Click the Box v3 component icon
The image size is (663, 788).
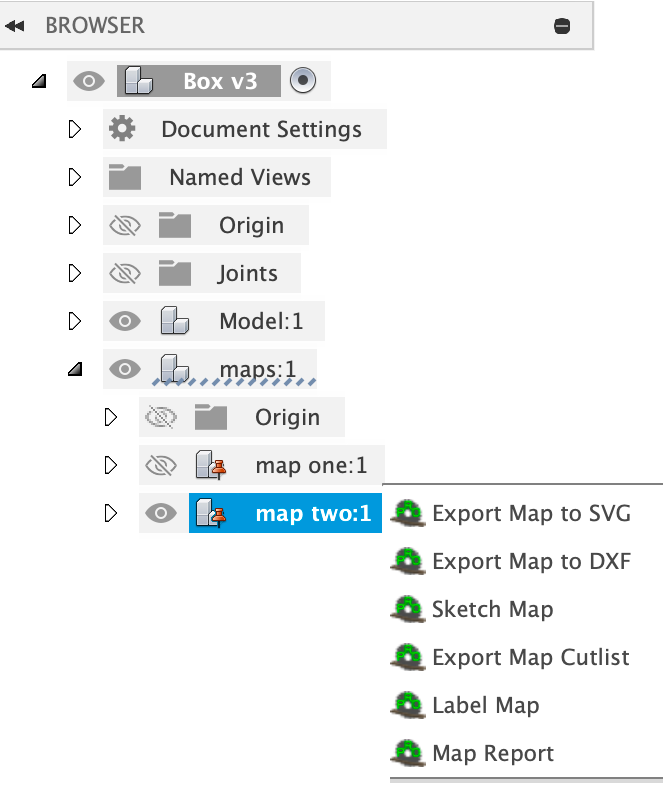tap(138, 81)
